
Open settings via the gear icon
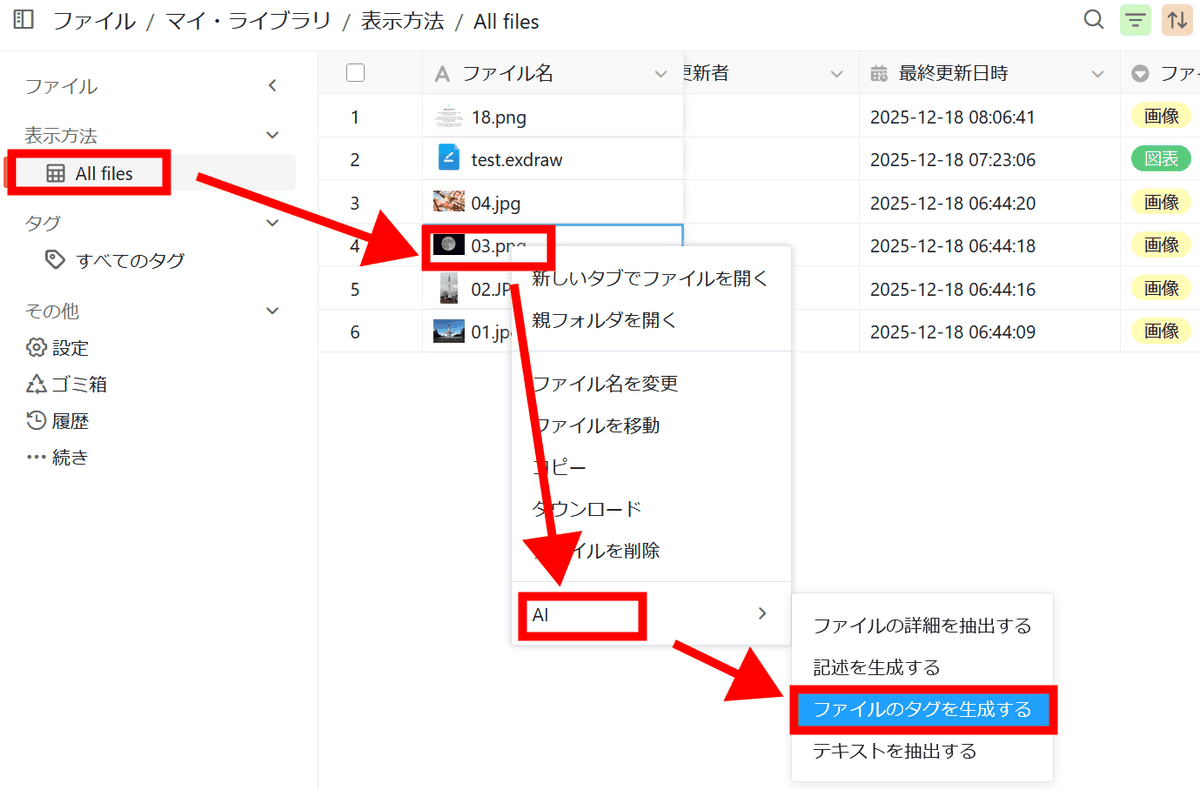[x=36, y=348]
